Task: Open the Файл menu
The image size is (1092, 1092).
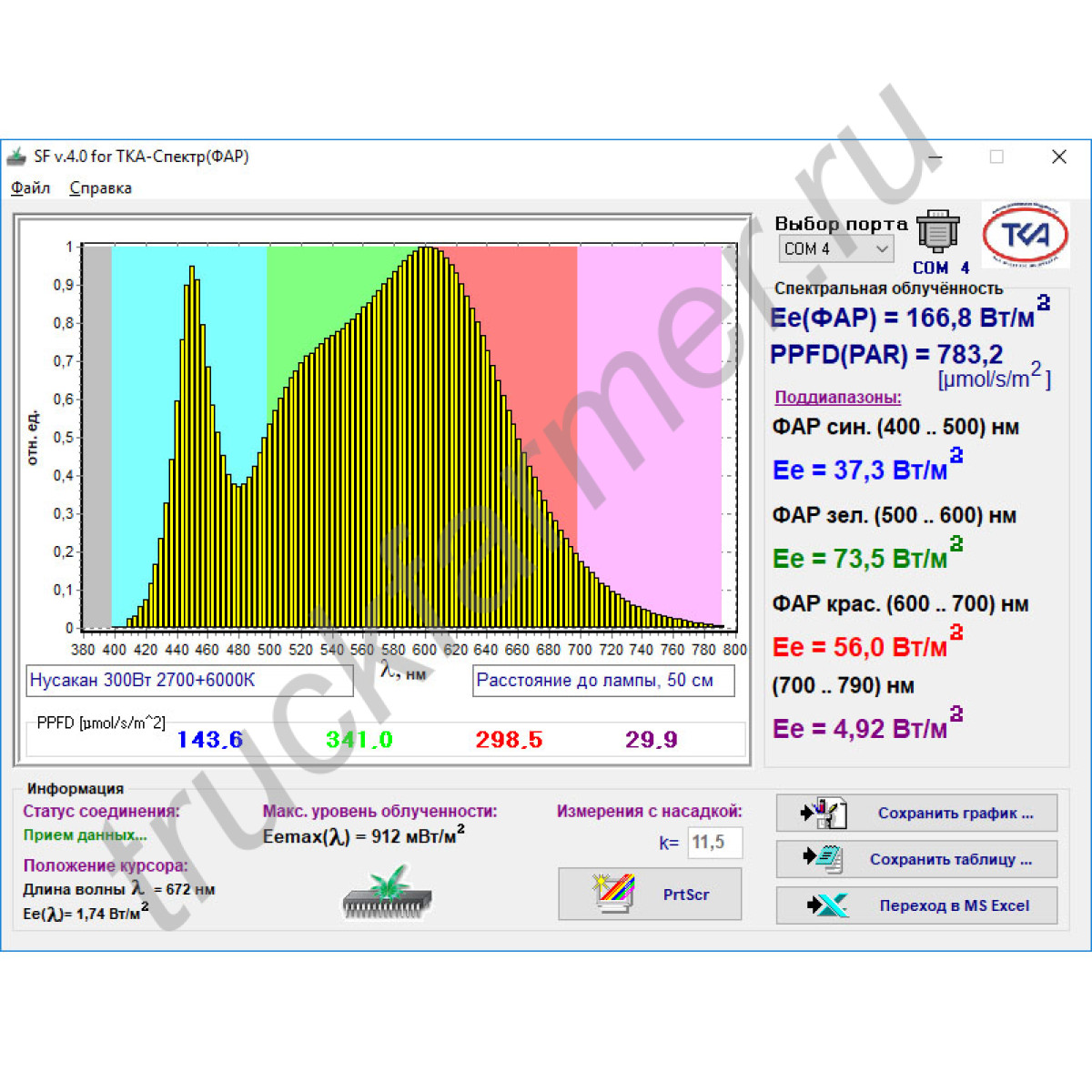Action: (30, 188)
